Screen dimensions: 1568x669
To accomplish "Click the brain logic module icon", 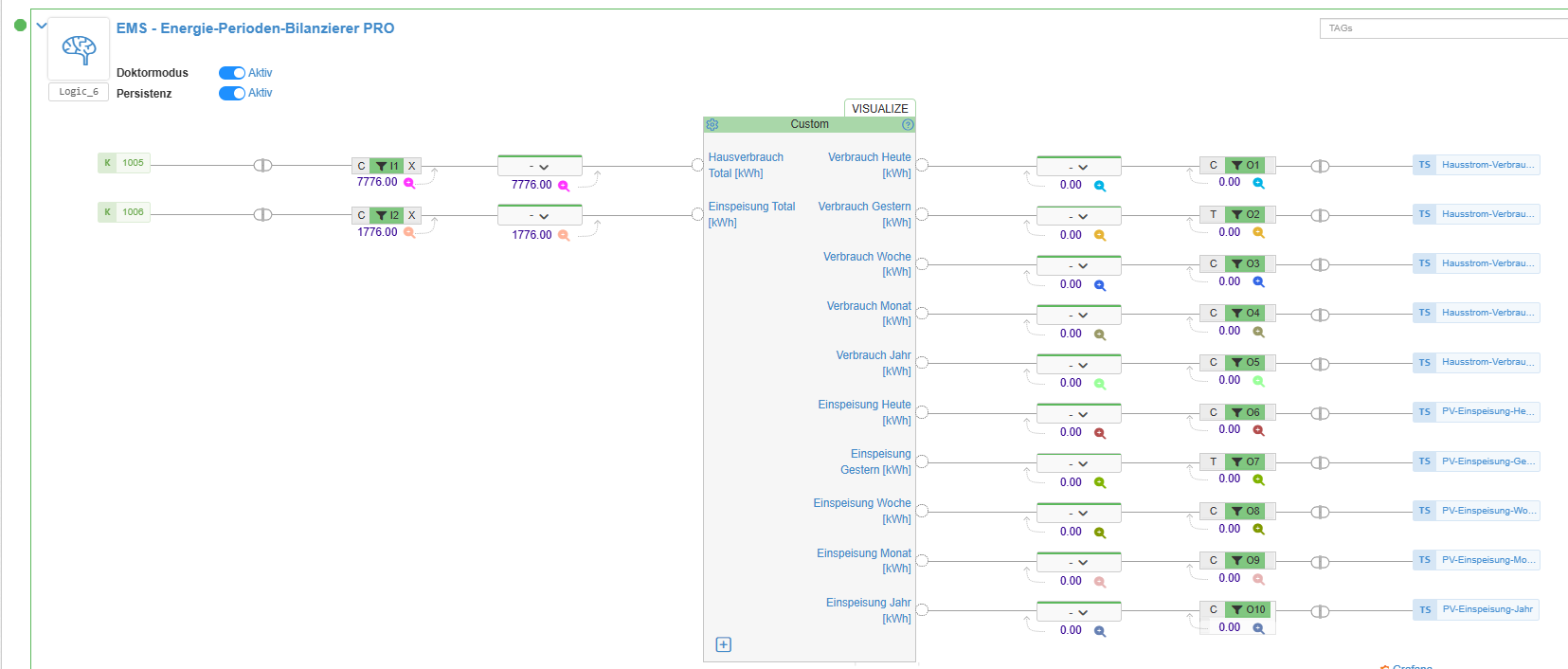I will point(79,48).
